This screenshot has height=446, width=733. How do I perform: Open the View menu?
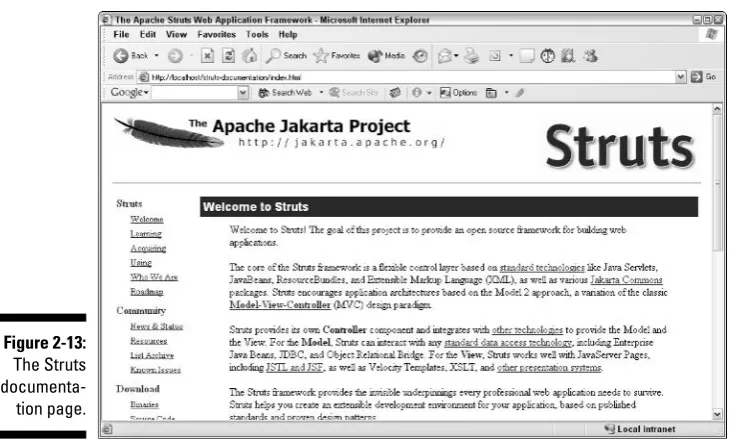tap(176, 35)
